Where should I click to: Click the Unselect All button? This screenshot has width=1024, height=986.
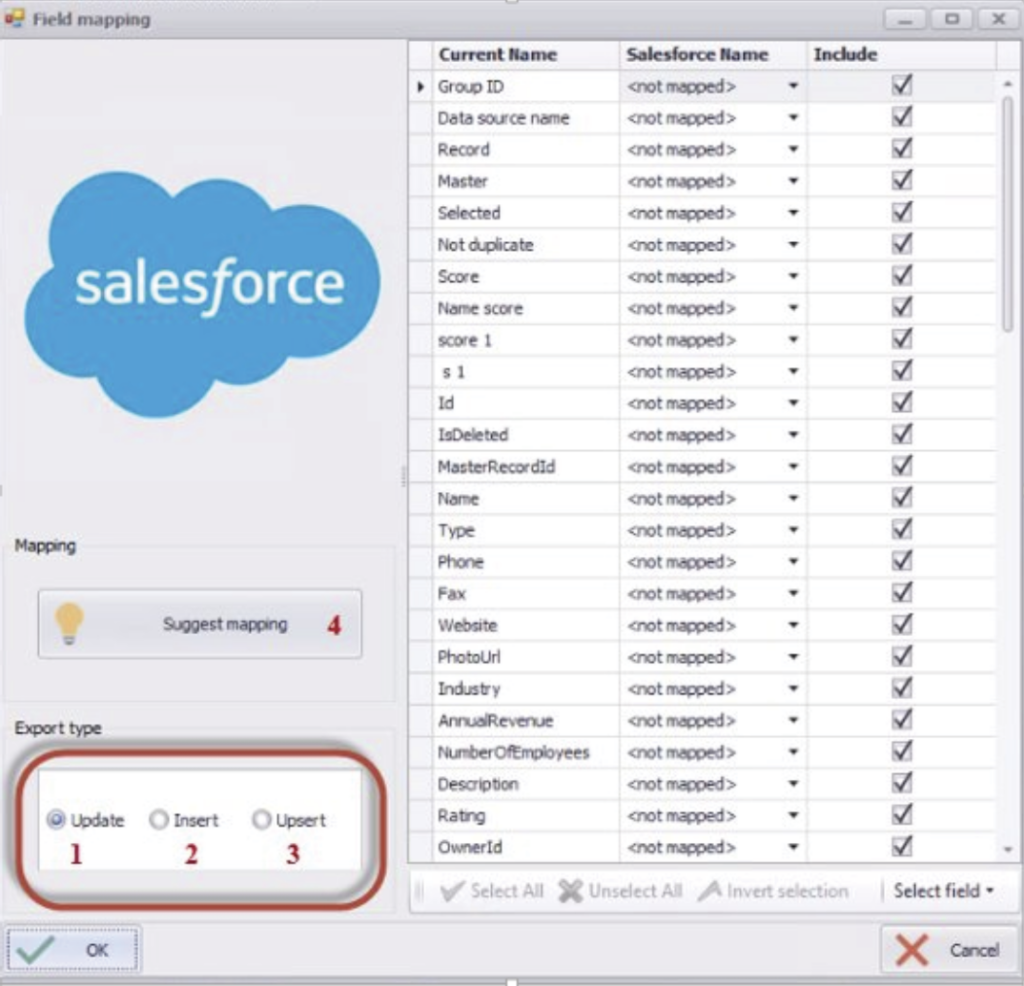pos(621,891)
